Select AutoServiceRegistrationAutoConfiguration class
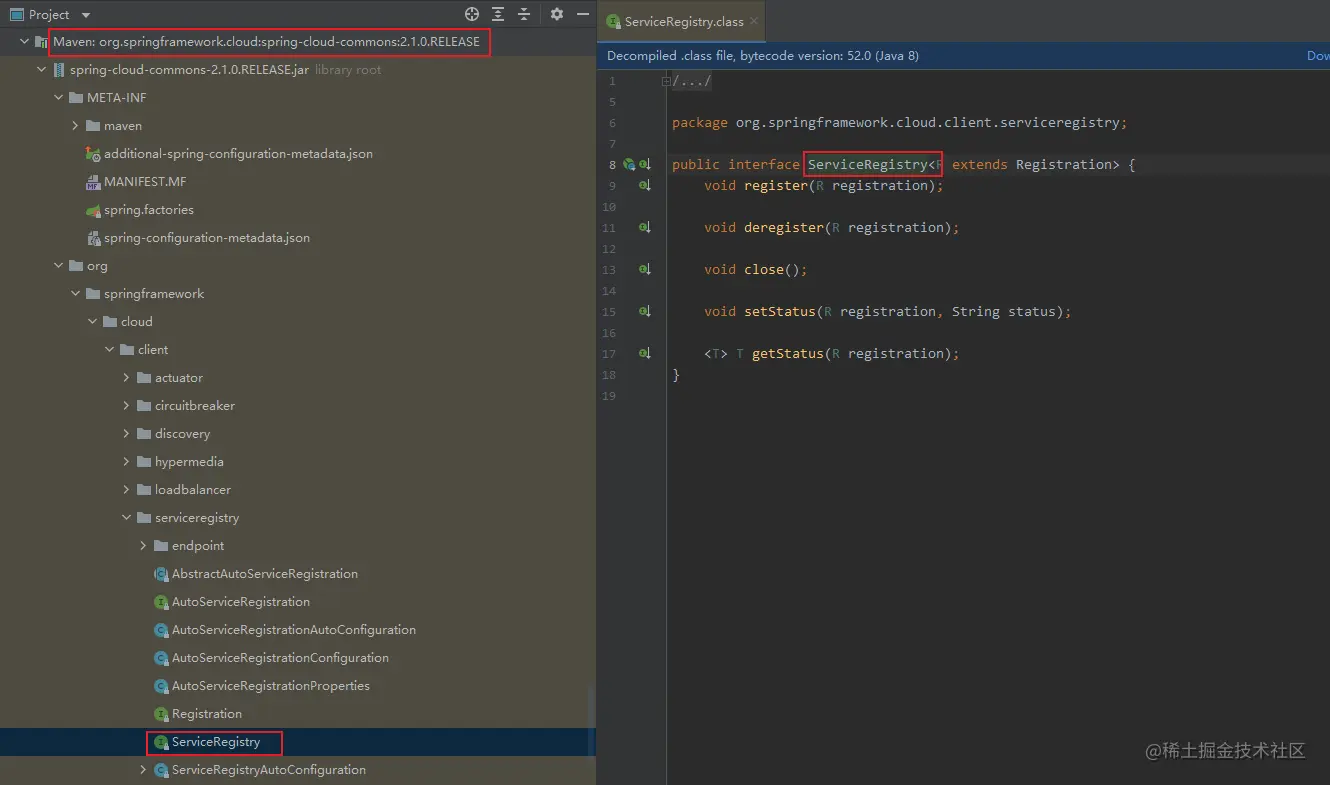 294,630
